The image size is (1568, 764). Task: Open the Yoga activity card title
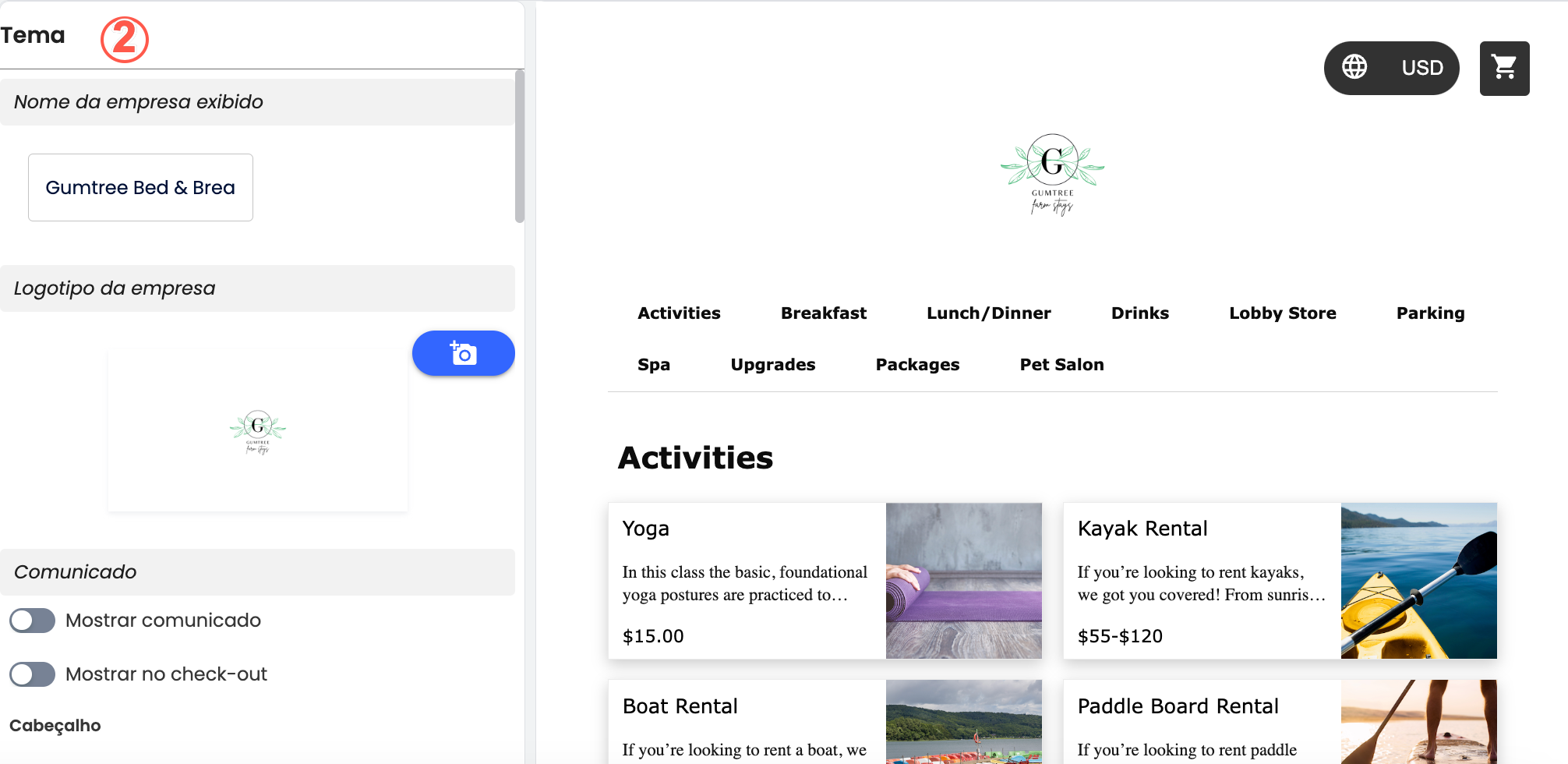tap(645, 529)
